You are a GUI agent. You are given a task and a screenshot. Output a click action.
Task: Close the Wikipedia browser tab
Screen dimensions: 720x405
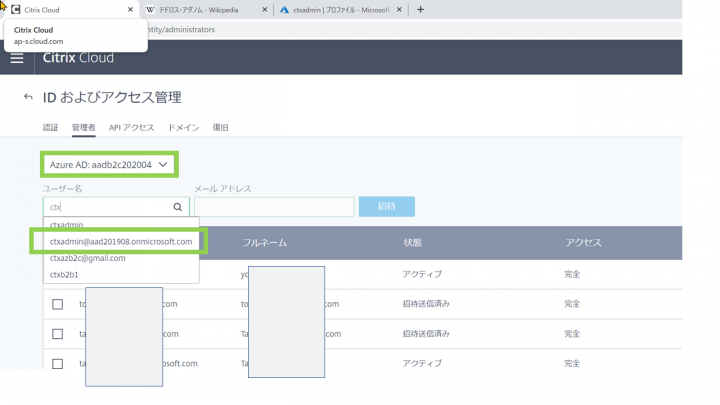[264, 10]
